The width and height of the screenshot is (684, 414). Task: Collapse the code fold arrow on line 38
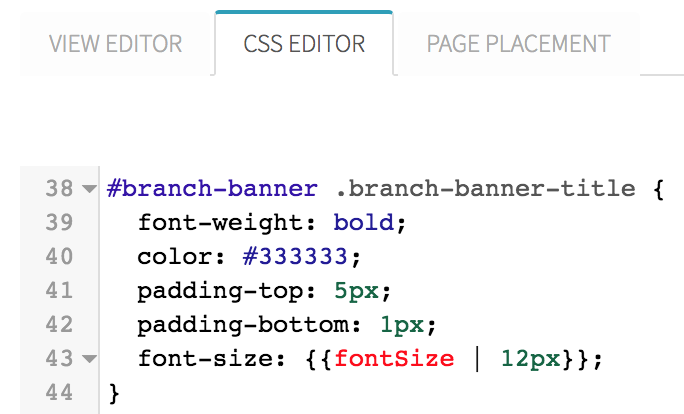coord(89,189)
